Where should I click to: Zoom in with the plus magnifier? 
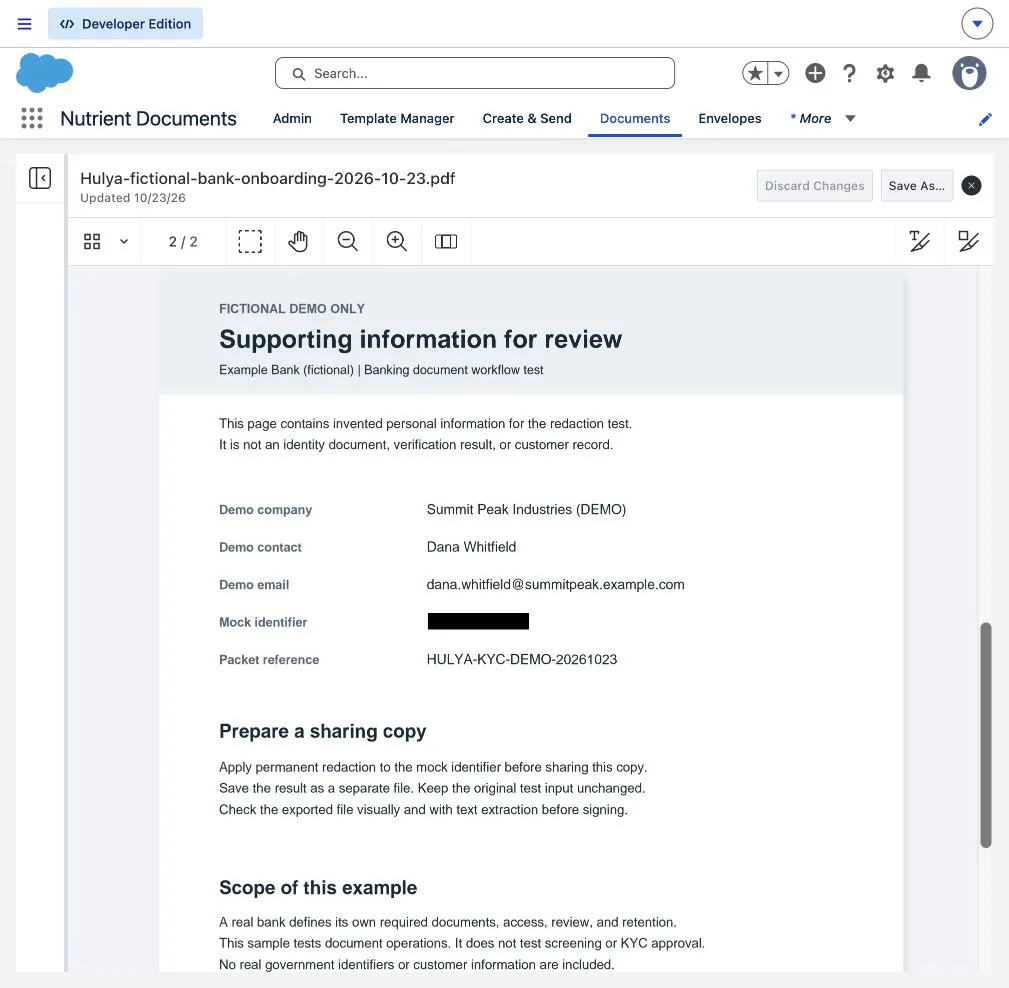pyautogui.click(x=396, y=241)
